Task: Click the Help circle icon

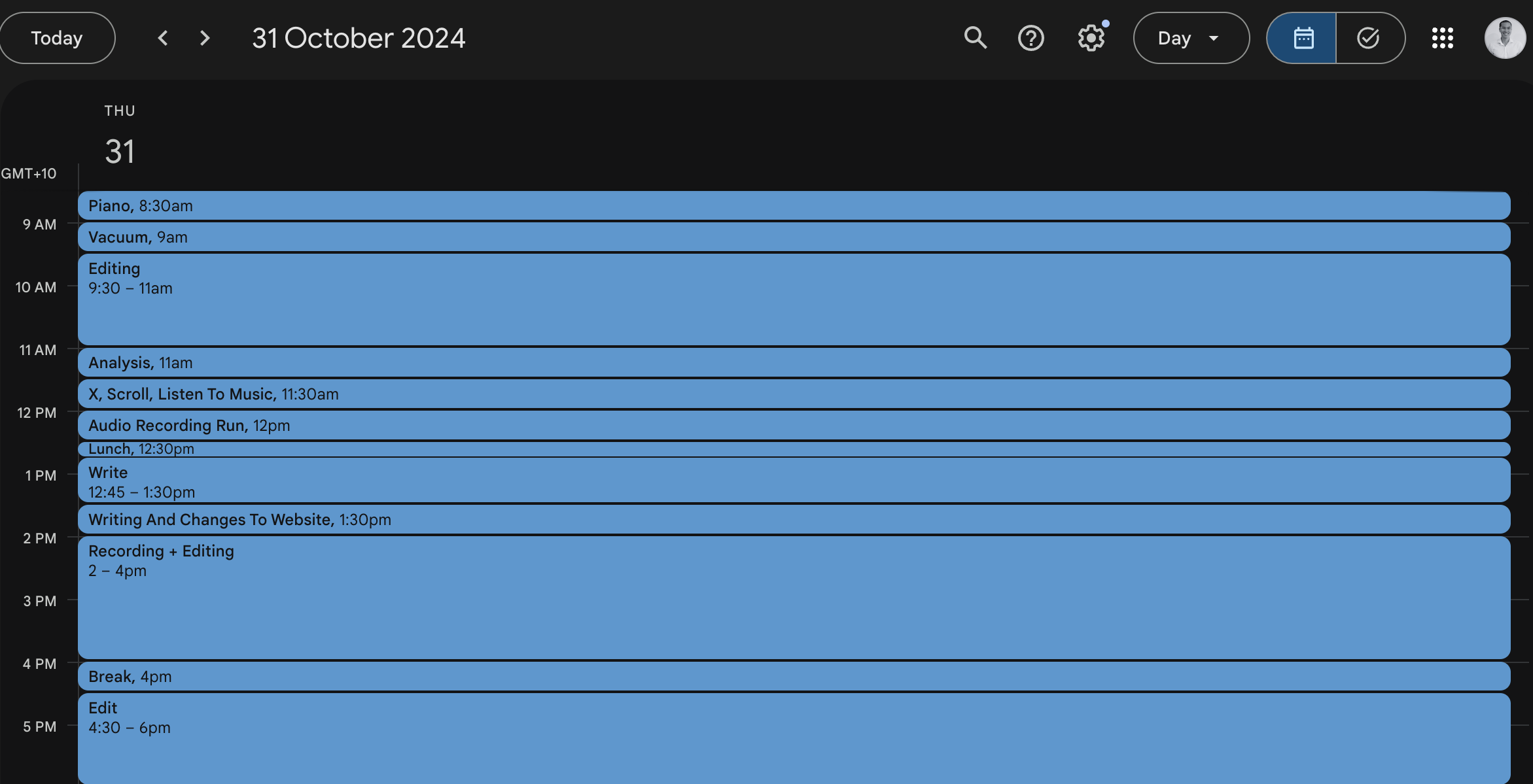Action: tap(1031, 37)
